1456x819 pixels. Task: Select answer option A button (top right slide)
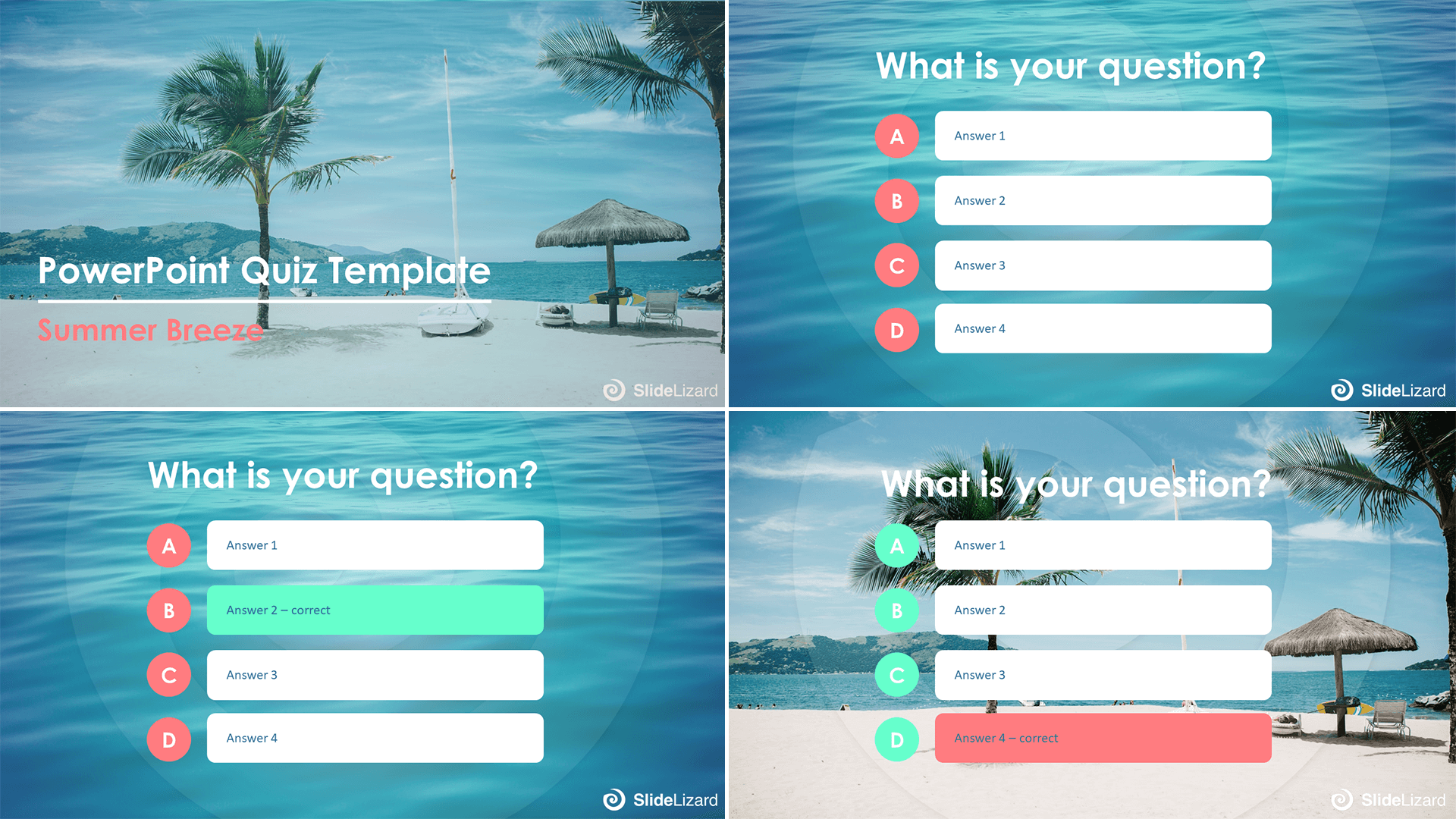897,135
